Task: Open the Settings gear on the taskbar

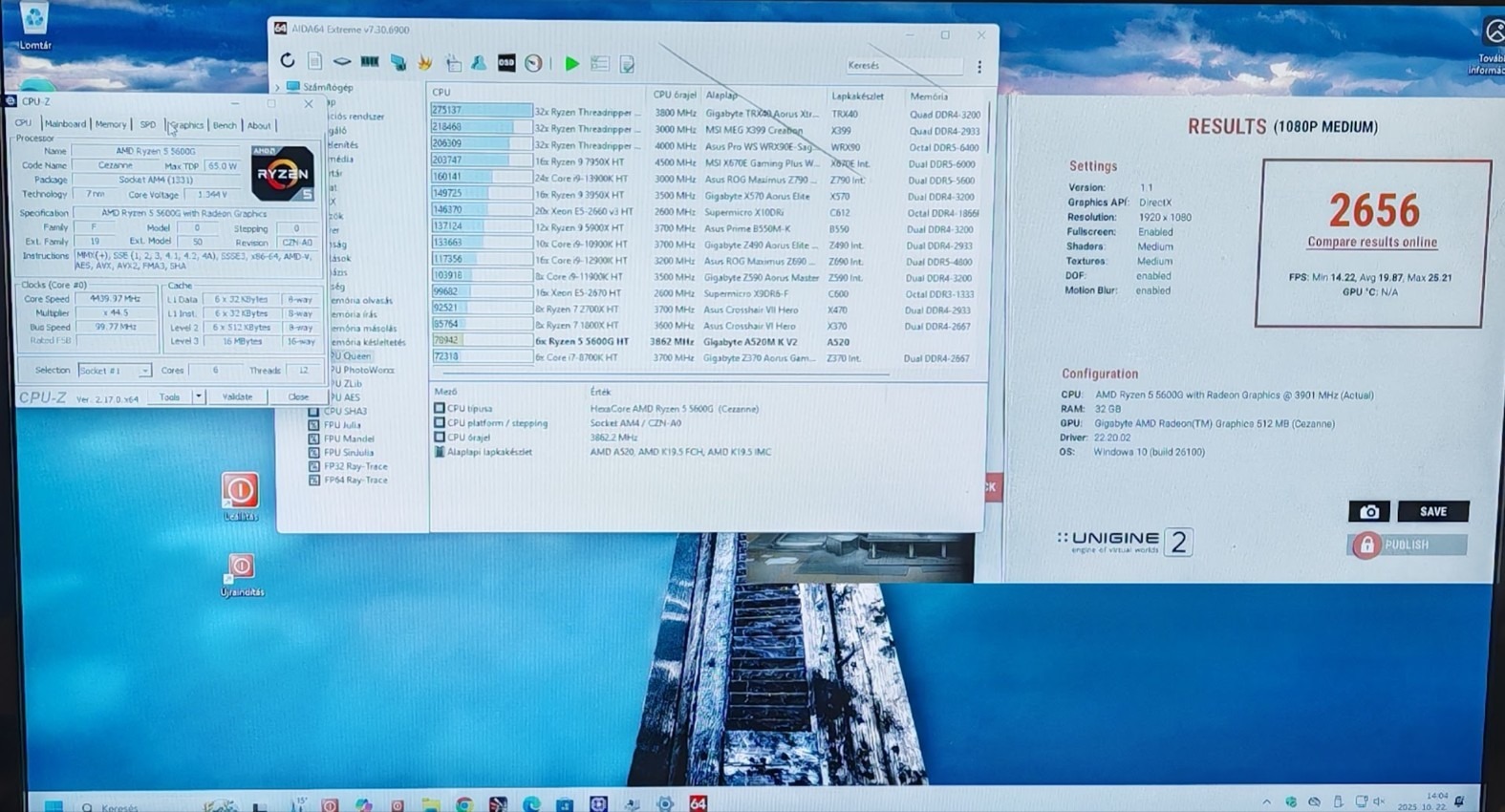Action: click(665, 804)
